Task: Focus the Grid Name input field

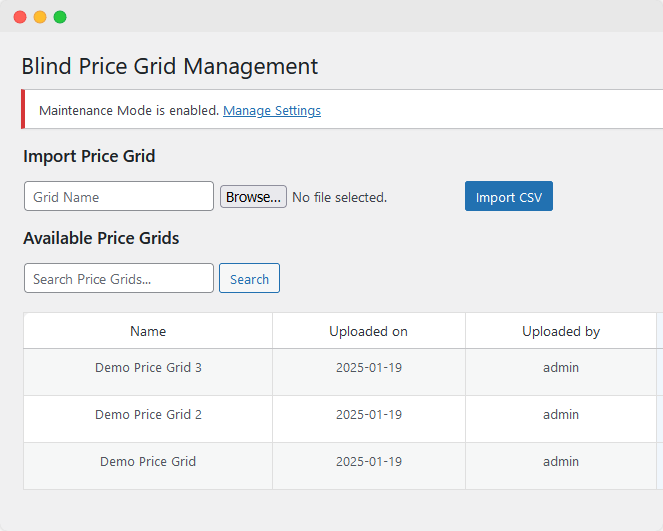Action: [119, 197]
